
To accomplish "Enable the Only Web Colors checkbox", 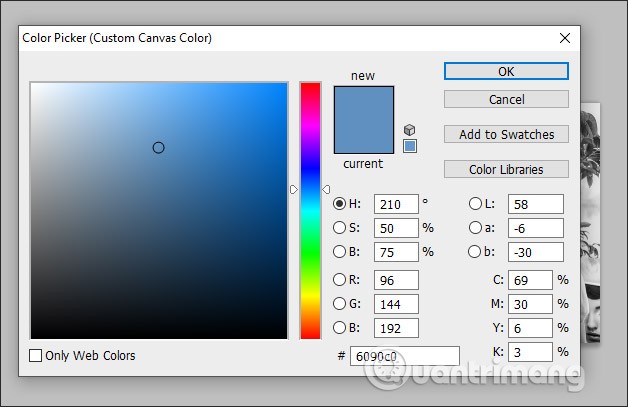I will 36,355.
